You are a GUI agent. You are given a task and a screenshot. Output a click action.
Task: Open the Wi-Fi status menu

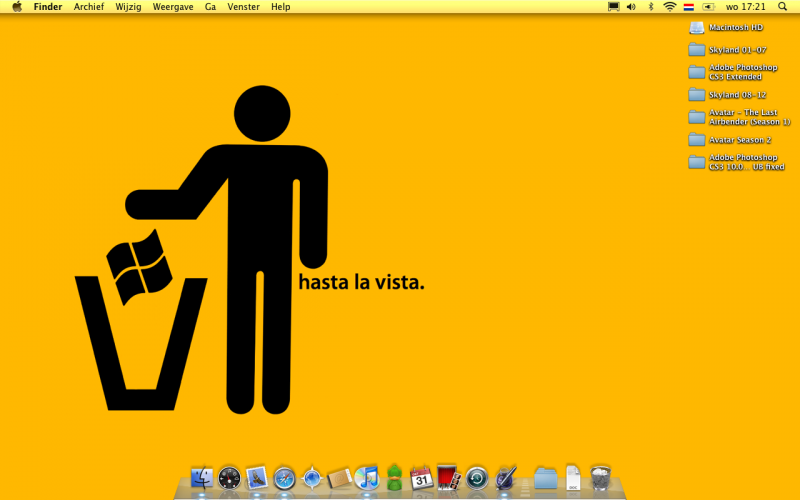(669, 7)
